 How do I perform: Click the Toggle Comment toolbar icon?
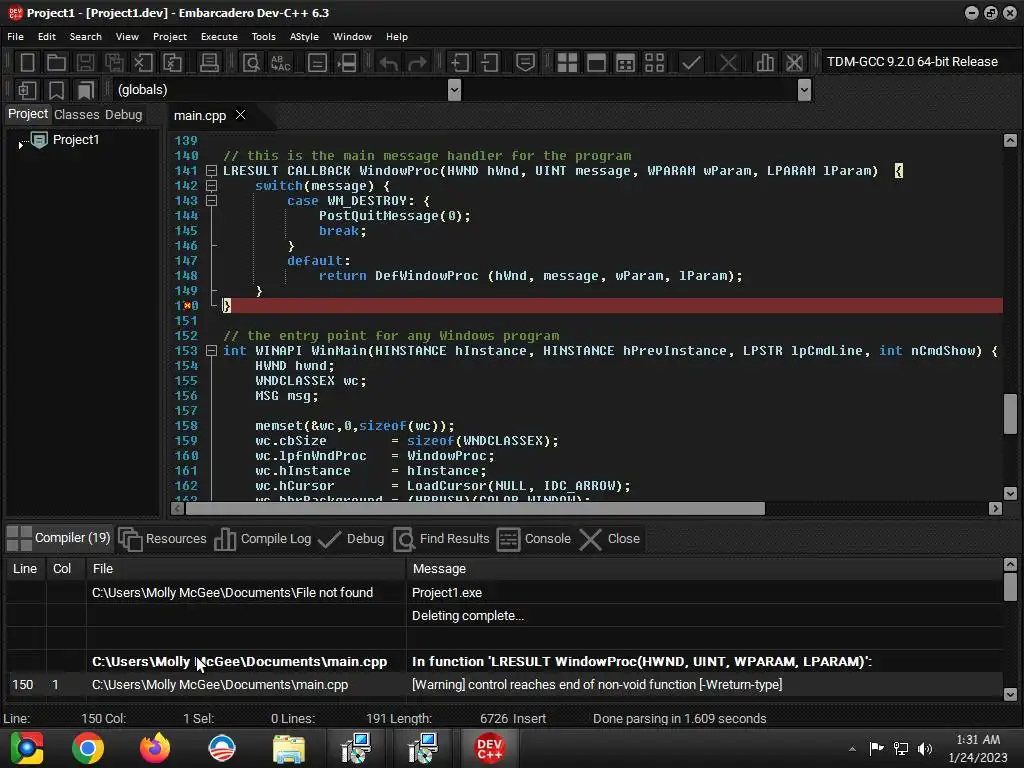tap(525, 63)
